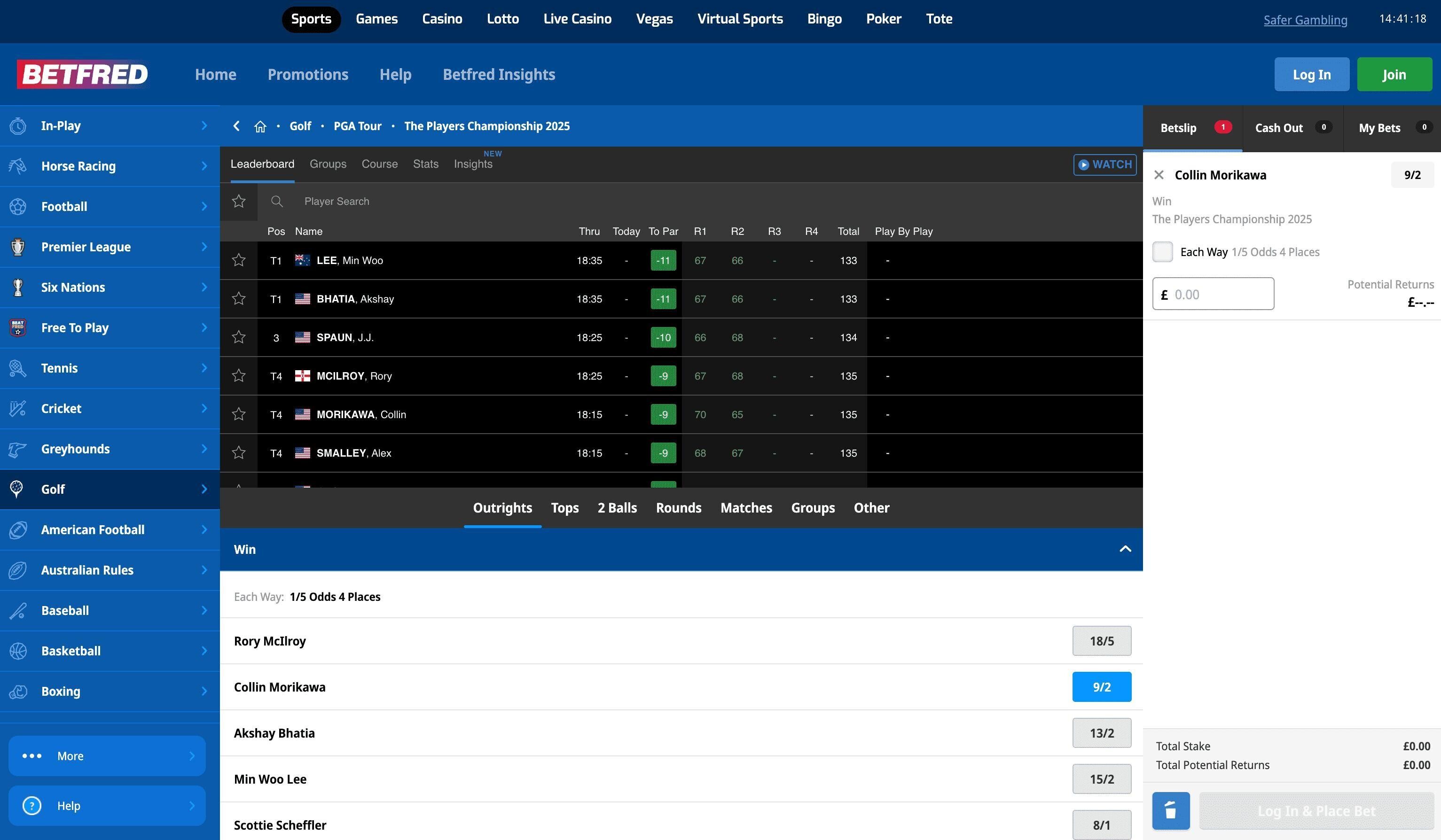Screen dimensions: 1441x840
Task: Expand Football chevron arrow
Action: pyautogui.click(x=204, y=206)
